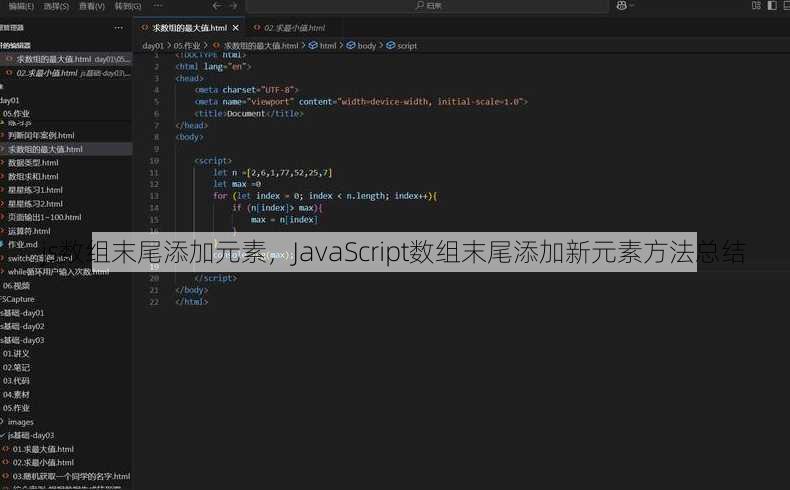790x490 pixels.
Task: Click the 求数组的最大值.html breadcrumb segment
Action: click(x=261, y=45)
